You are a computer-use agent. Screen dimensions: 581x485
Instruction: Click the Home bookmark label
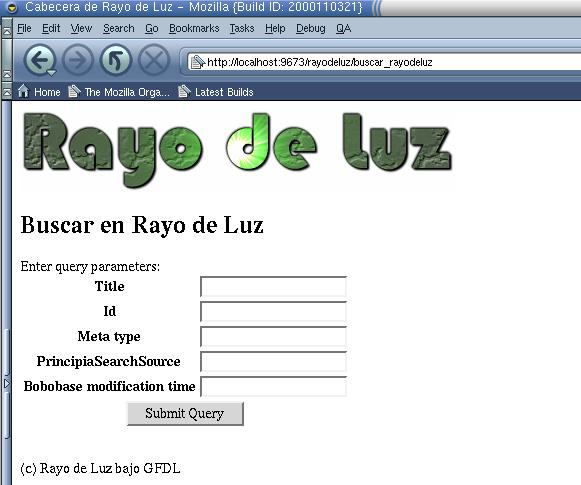click(47, 92)
